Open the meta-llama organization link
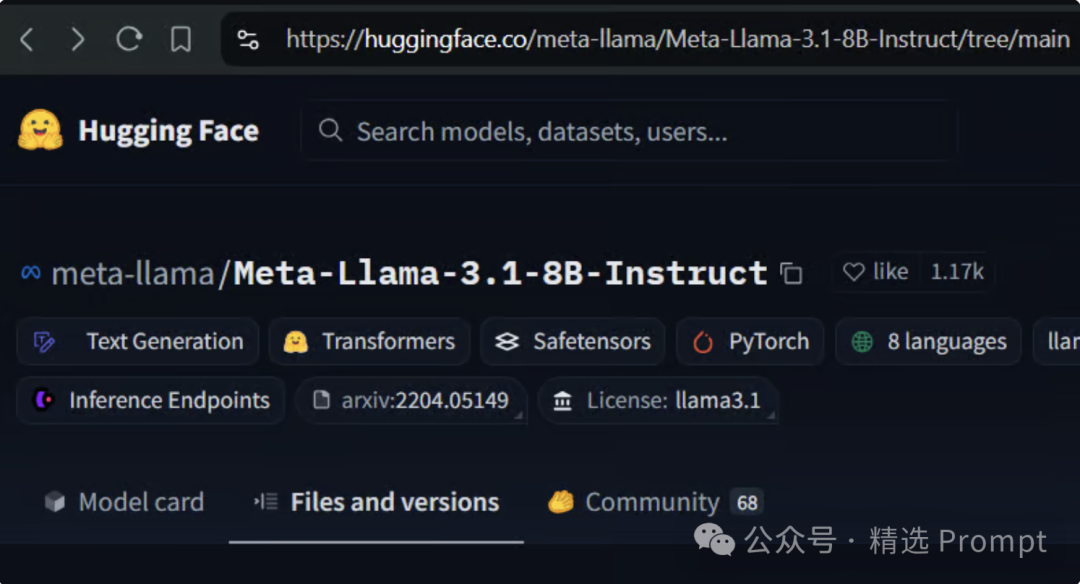 (x=133, y=273)
